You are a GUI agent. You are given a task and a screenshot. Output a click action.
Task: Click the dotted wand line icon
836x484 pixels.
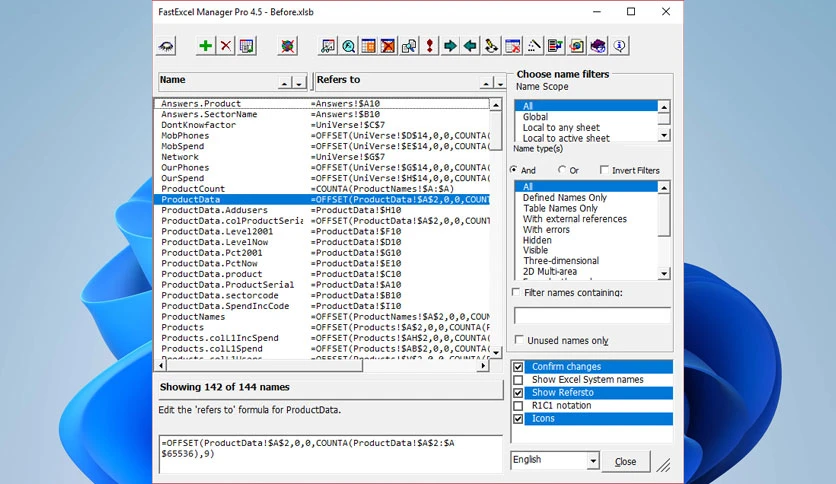pyautogui.click(x=534, y=46)
